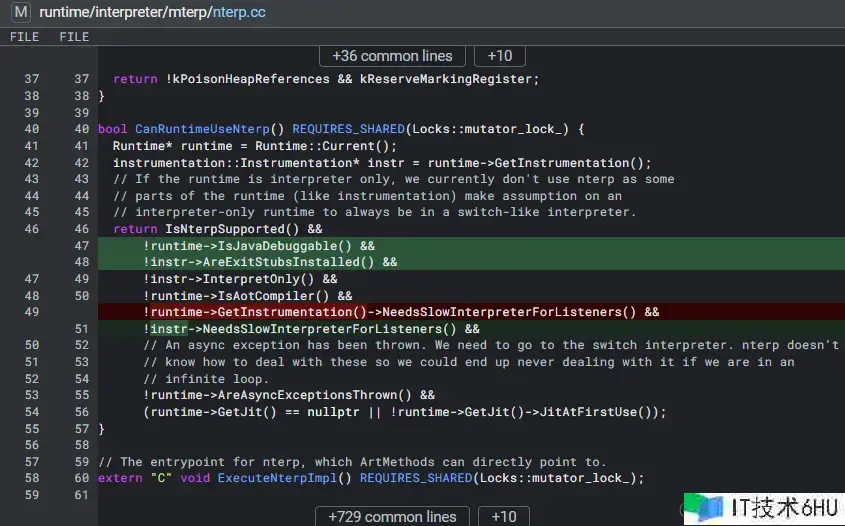Click the added line starting with !instr->NeedsSlowInterpreterForListeners
845x526 pixels.
(x=472, y=329)
